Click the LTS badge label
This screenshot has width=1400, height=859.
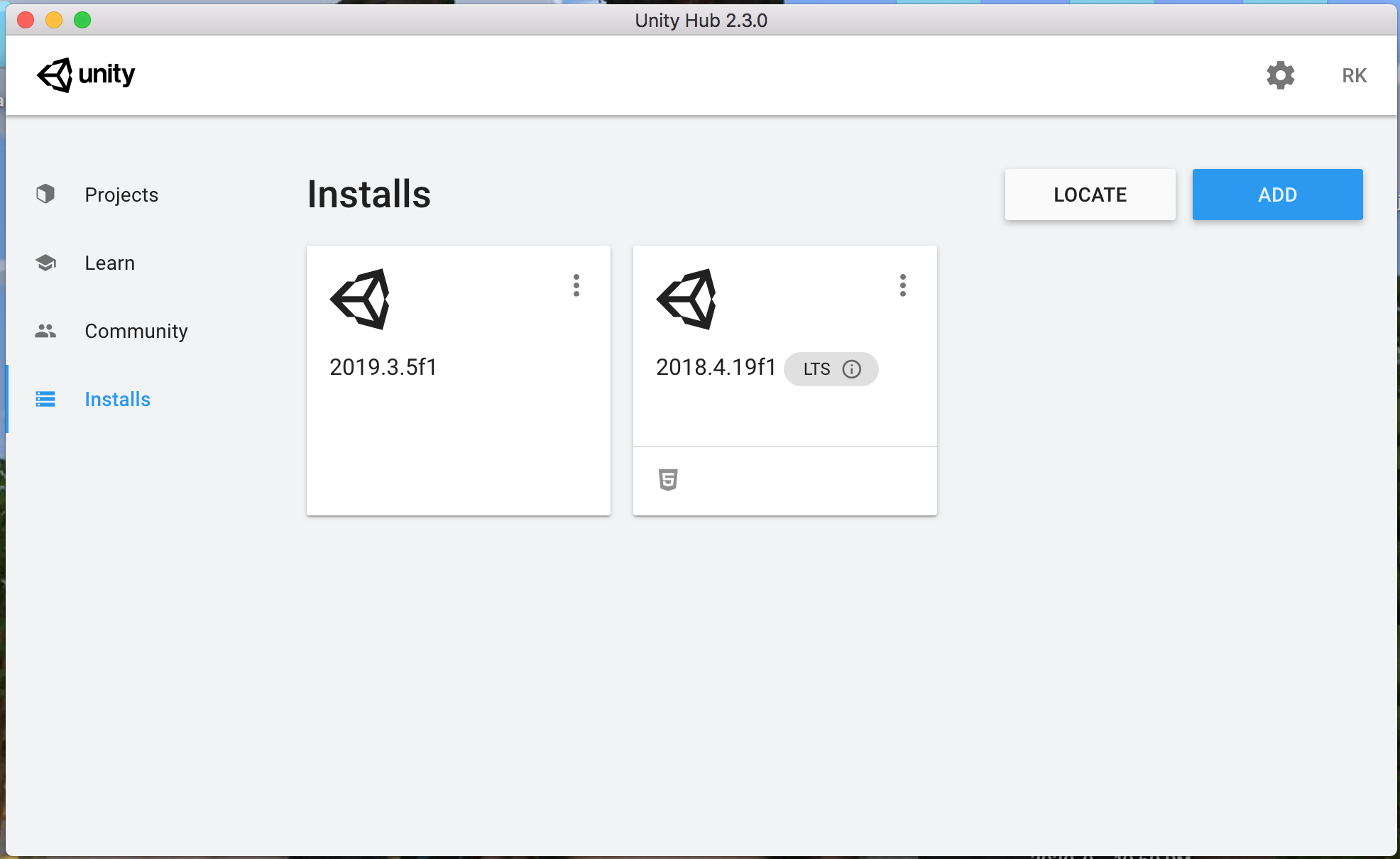point(816,369)
